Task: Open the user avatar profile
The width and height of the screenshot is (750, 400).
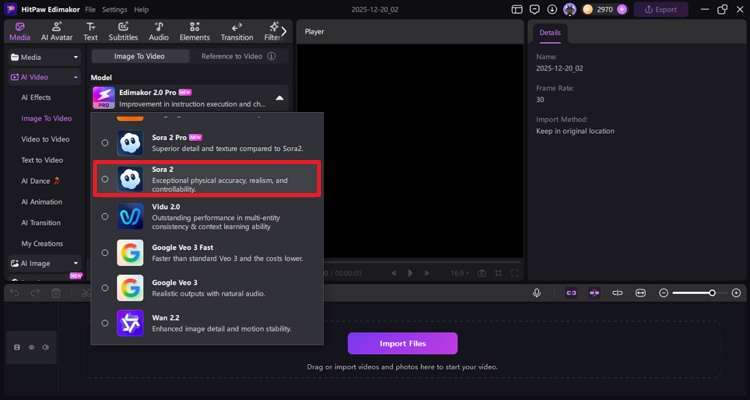Action: tap(570, 10)
